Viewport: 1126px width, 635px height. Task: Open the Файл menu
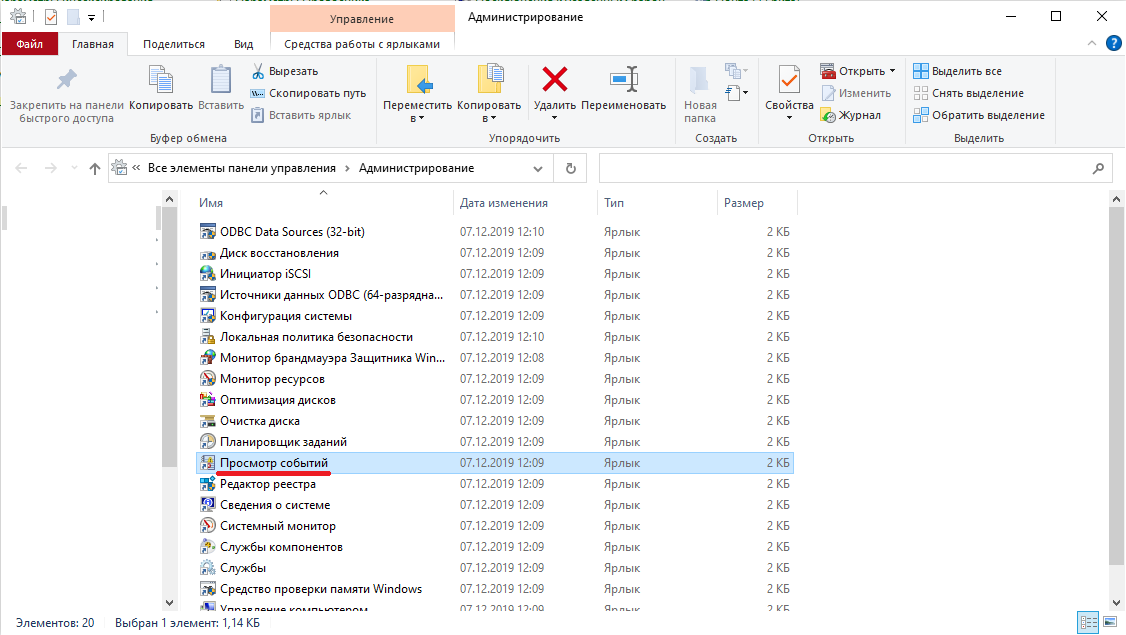(29, 44)
